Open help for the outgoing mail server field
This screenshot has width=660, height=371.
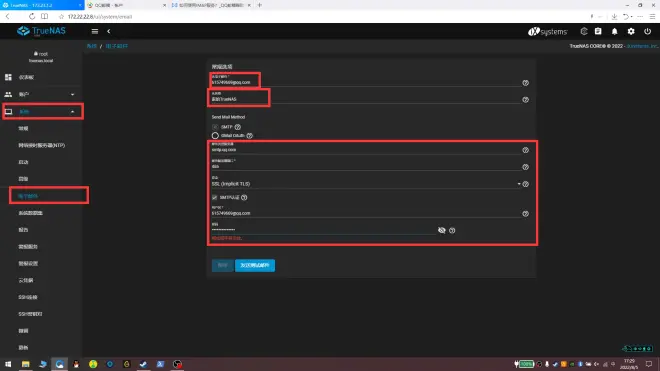[x=525, y=150]
